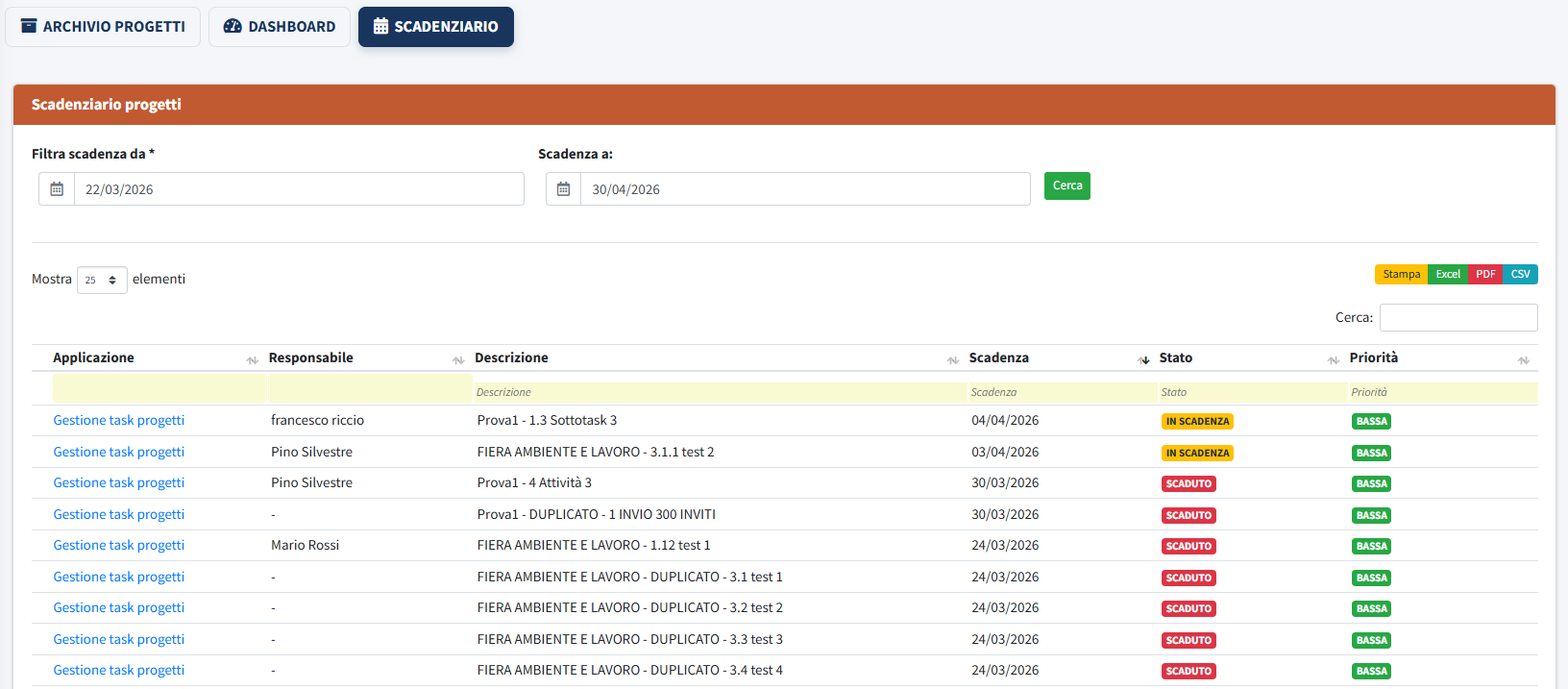1568x689 pixels.
Task: Export table with the Excel button
Action: click(1447, 275)
